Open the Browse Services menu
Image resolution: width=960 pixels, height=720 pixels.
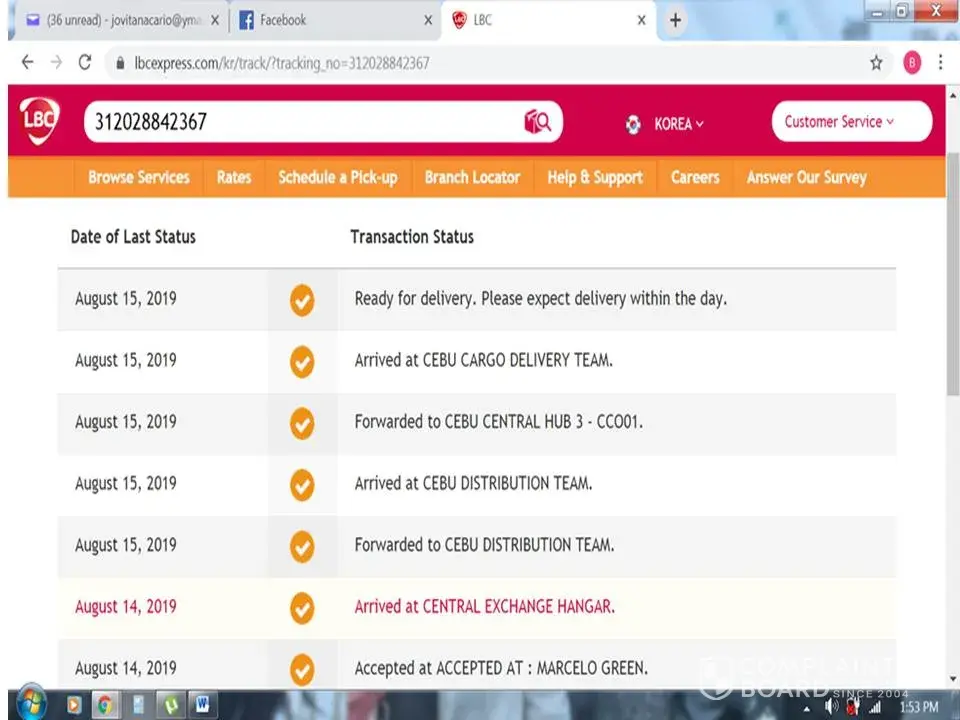tap(139, 178)
